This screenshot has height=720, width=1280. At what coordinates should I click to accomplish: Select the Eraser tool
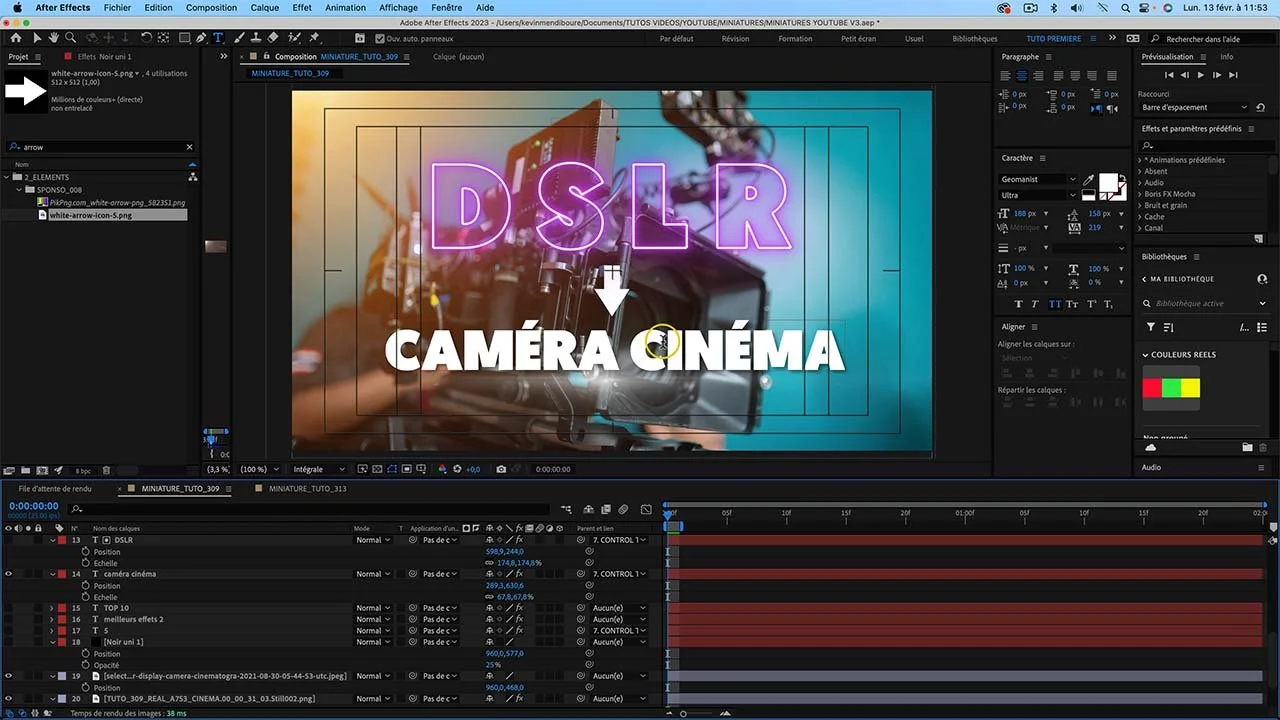coord(273,38)
